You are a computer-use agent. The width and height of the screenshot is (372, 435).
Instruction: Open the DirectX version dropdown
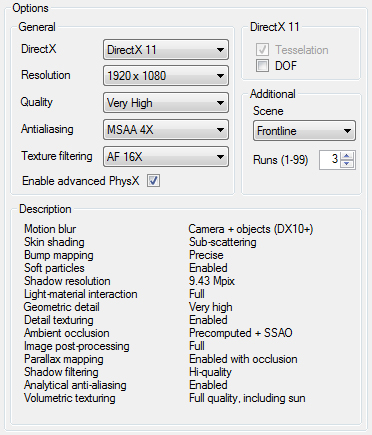point(166,50)
